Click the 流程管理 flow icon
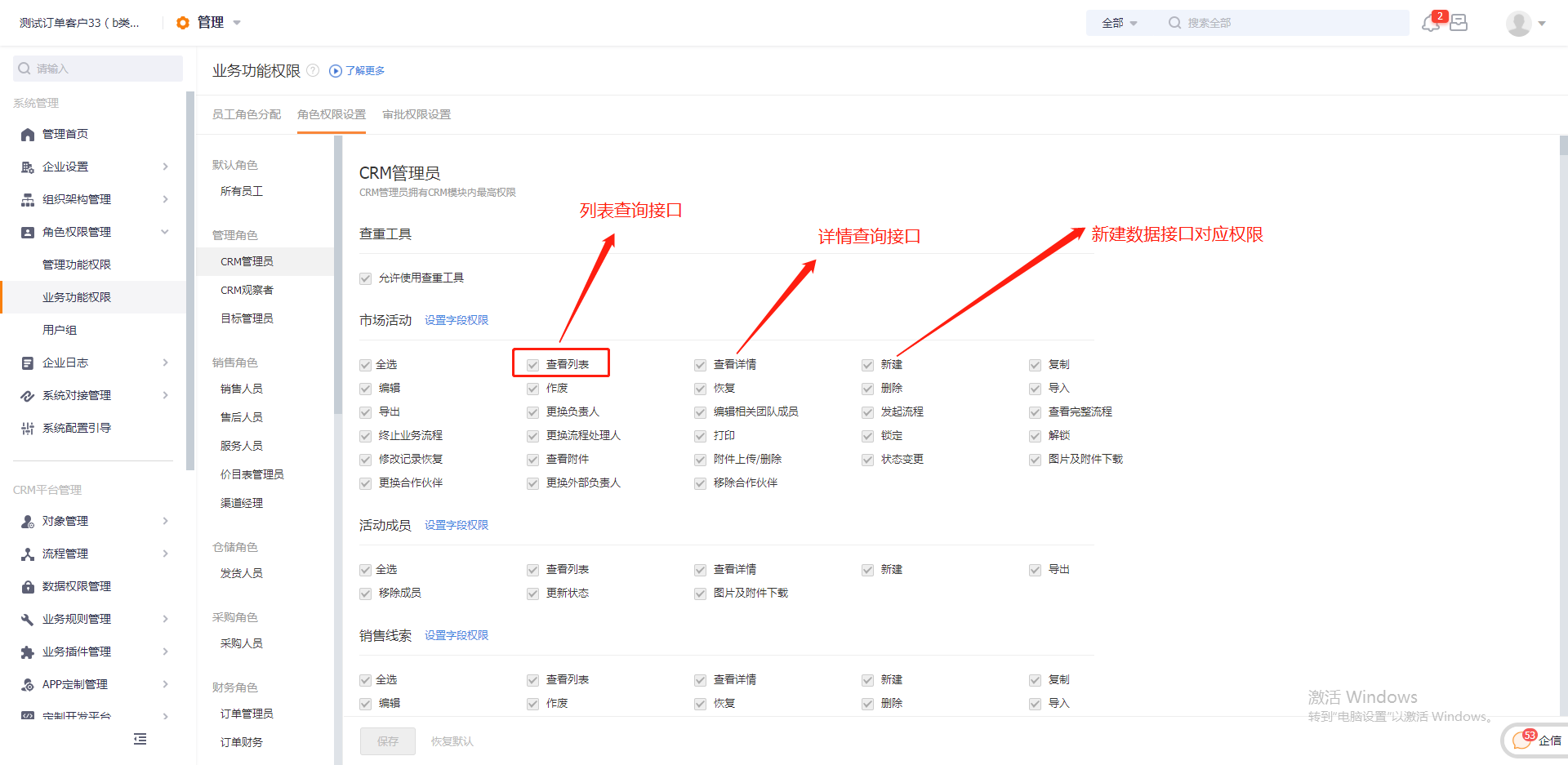The image size is (1568, 765). [28, 554]
